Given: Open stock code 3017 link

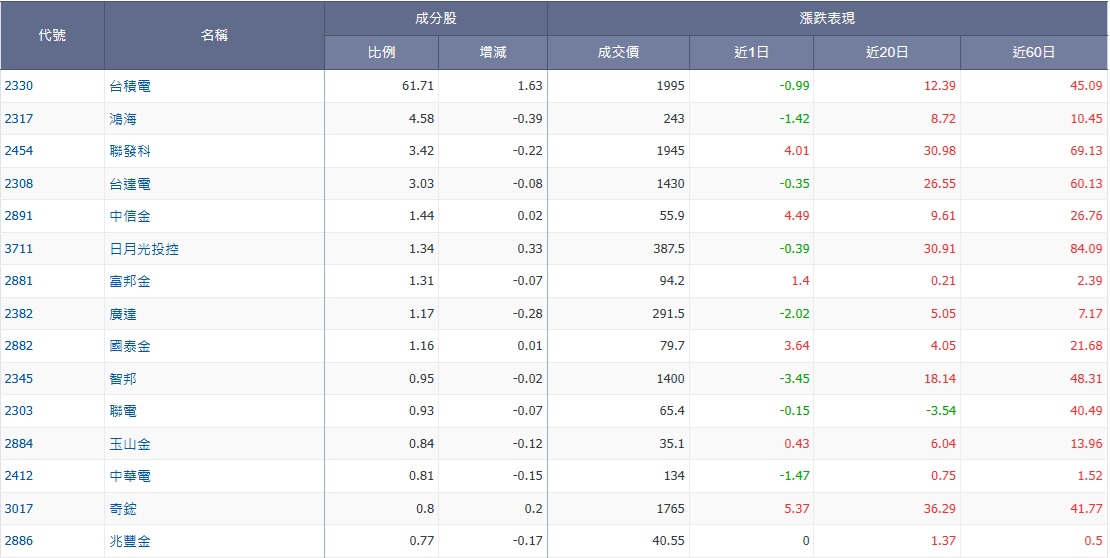Looking at the screenshot, I should [18, 509].
